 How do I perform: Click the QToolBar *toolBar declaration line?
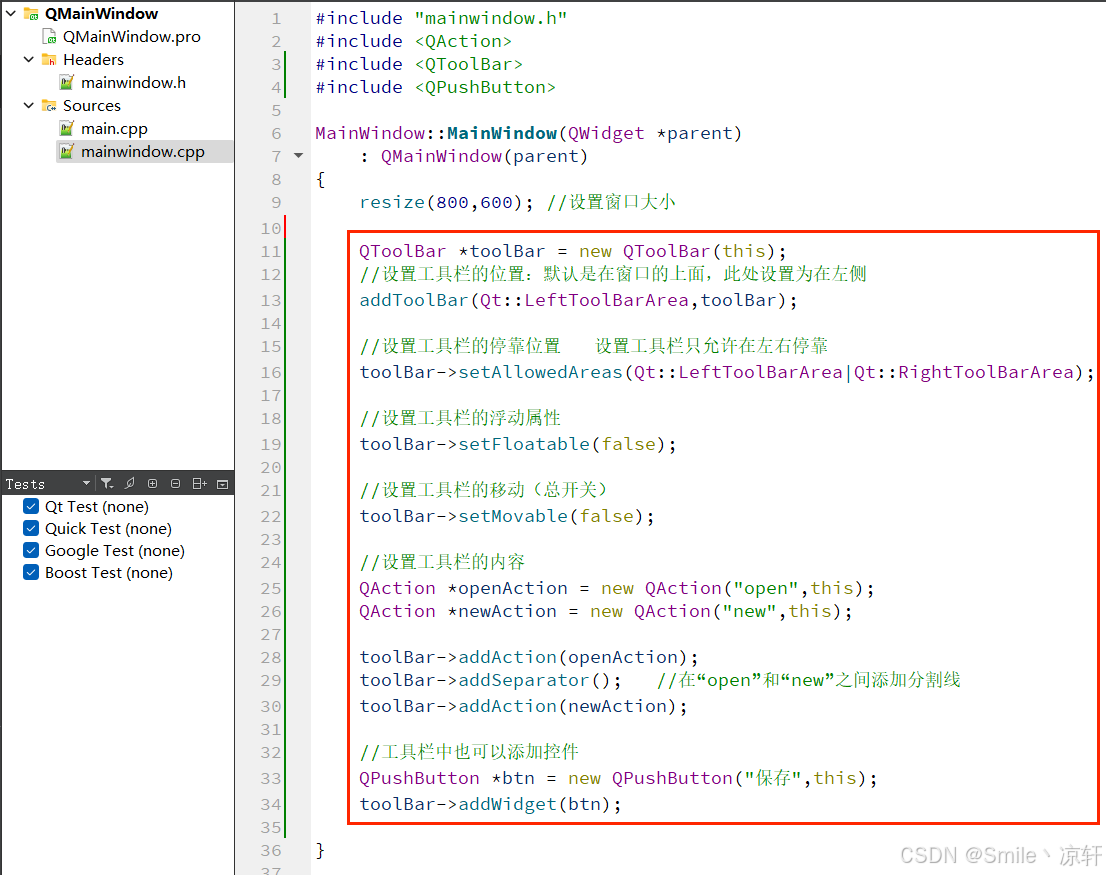[573, 252]
